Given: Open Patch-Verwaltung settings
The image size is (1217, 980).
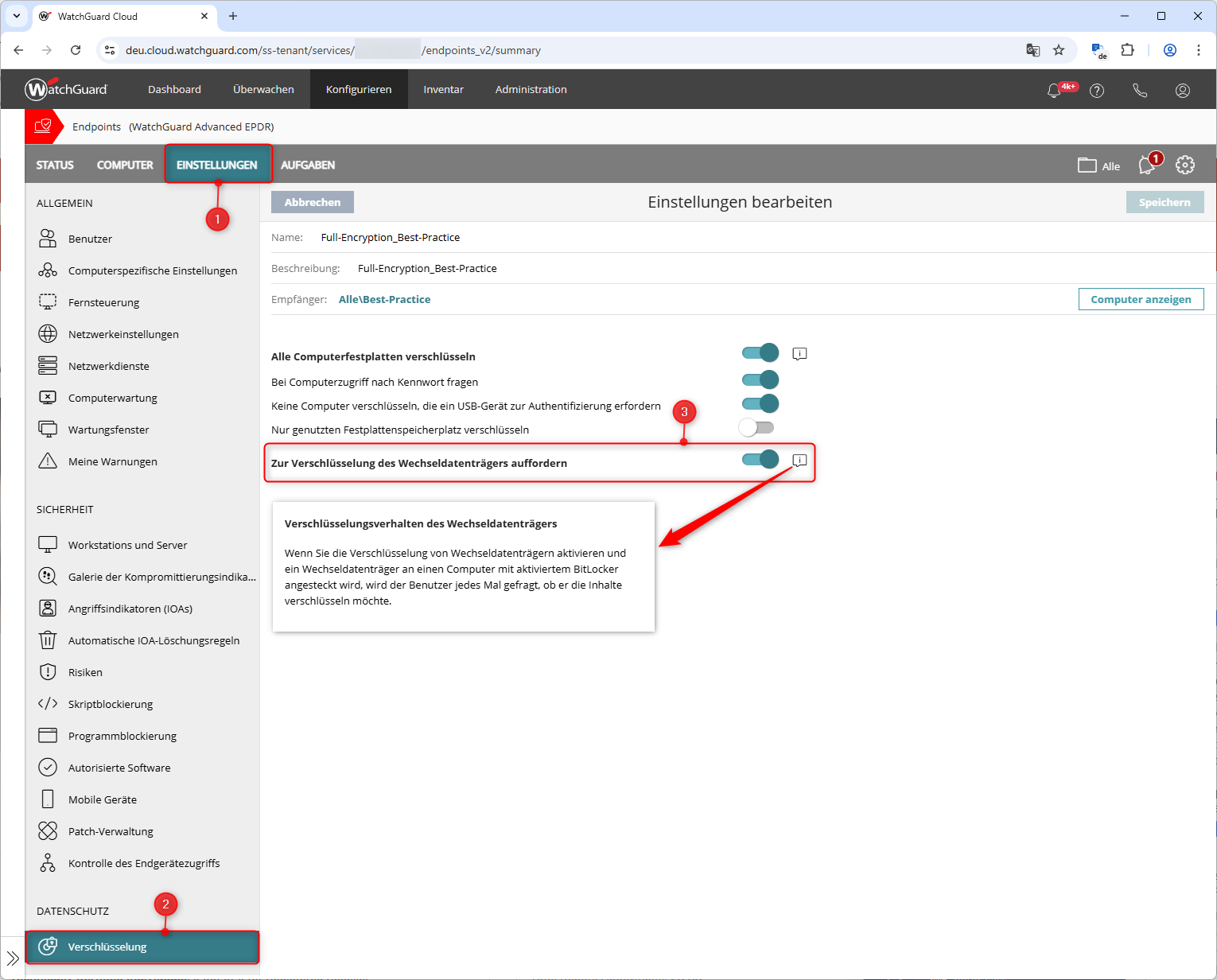Looking at the screenshot, I should coord(111,831).
